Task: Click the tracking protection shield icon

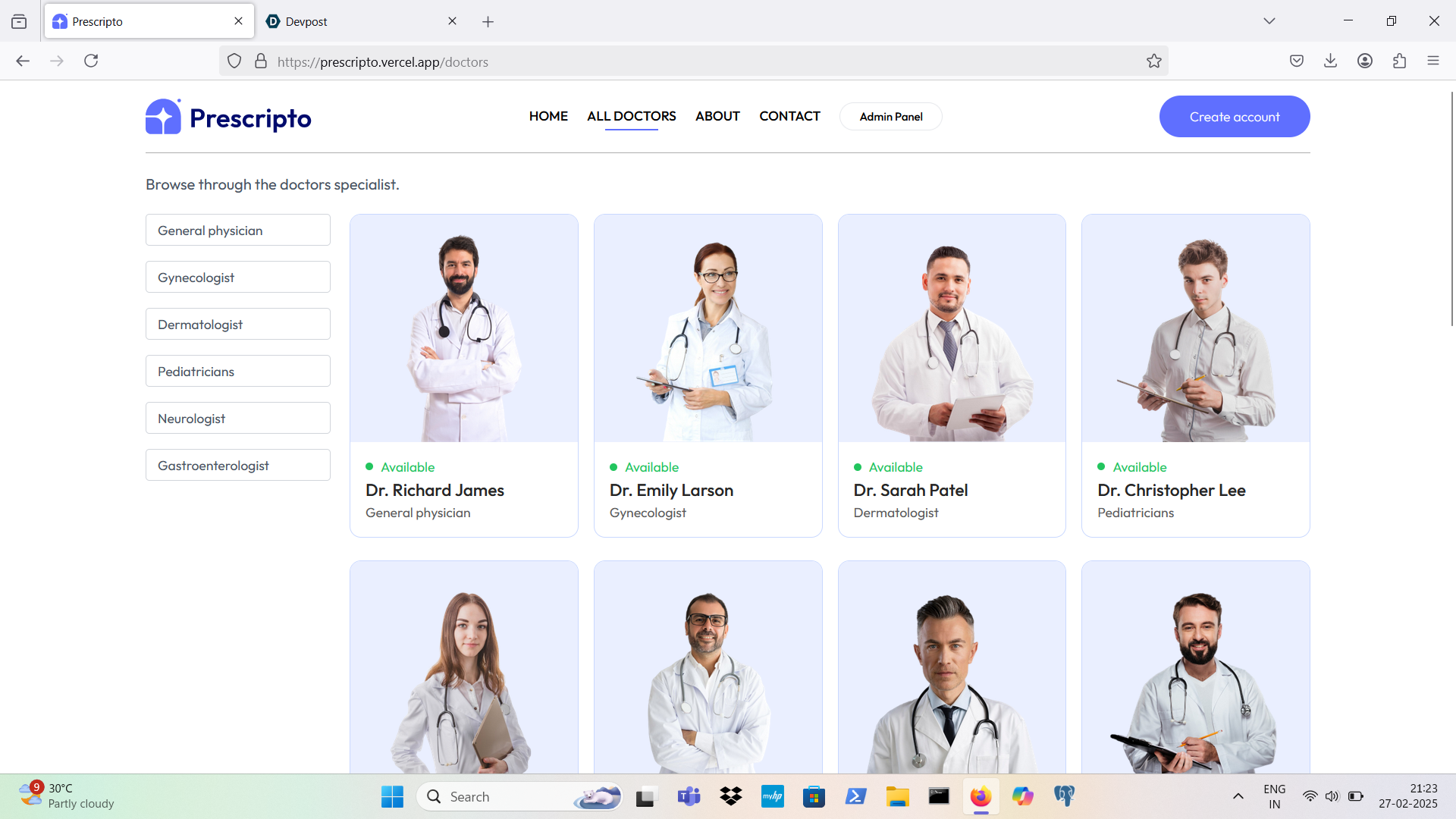Action: click(234, 61)
